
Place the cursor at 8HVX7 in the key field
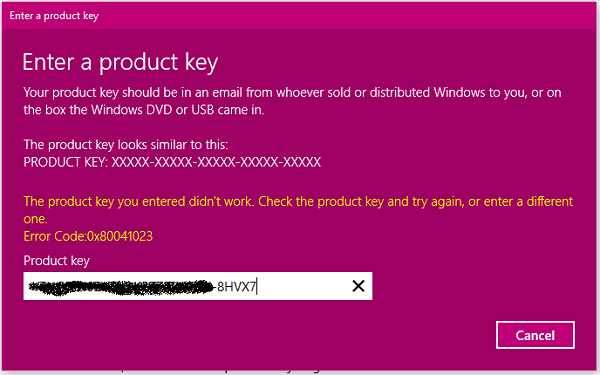[236, 286]
